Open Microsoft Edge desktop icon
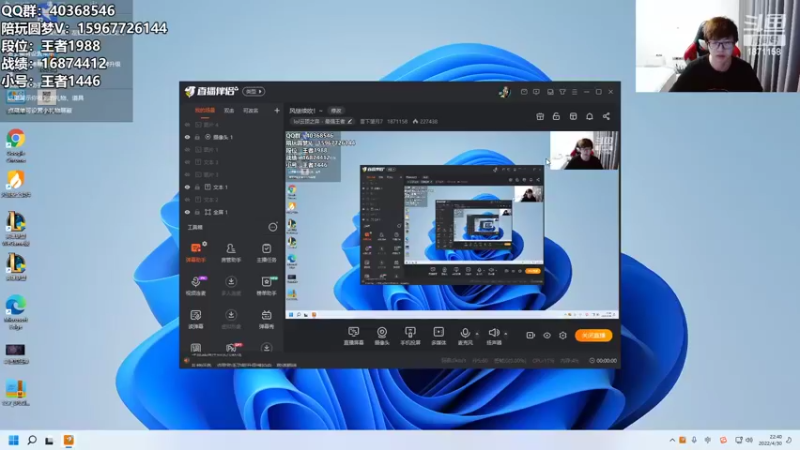 (16, 312)
